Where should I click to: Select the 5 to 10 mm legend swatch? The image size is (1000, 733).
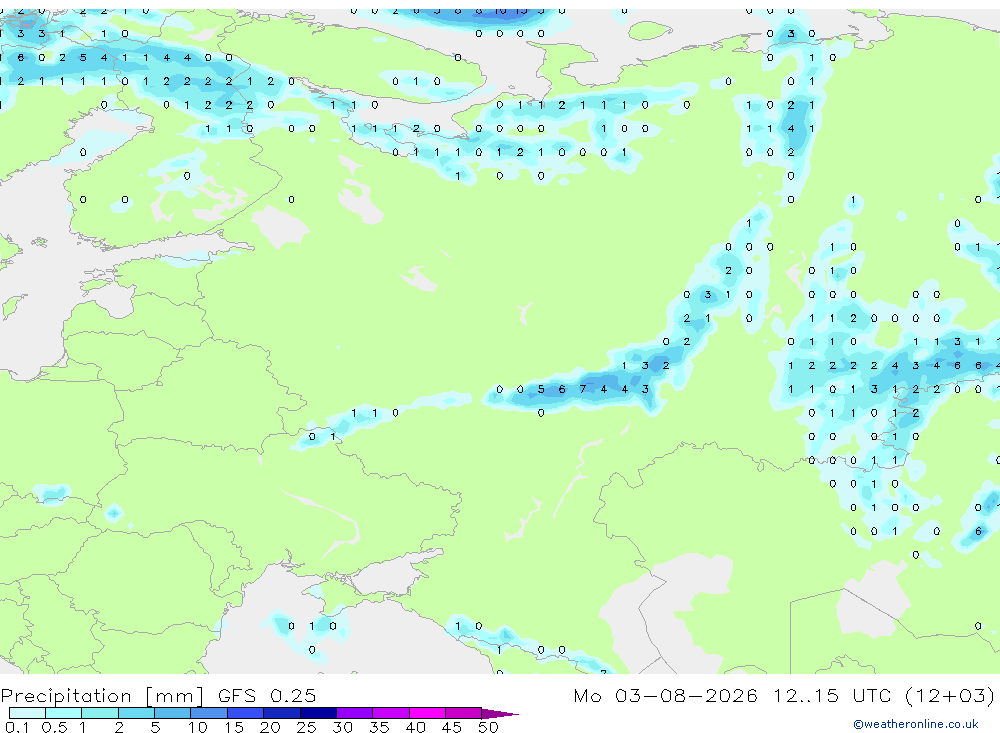point(173,713)
